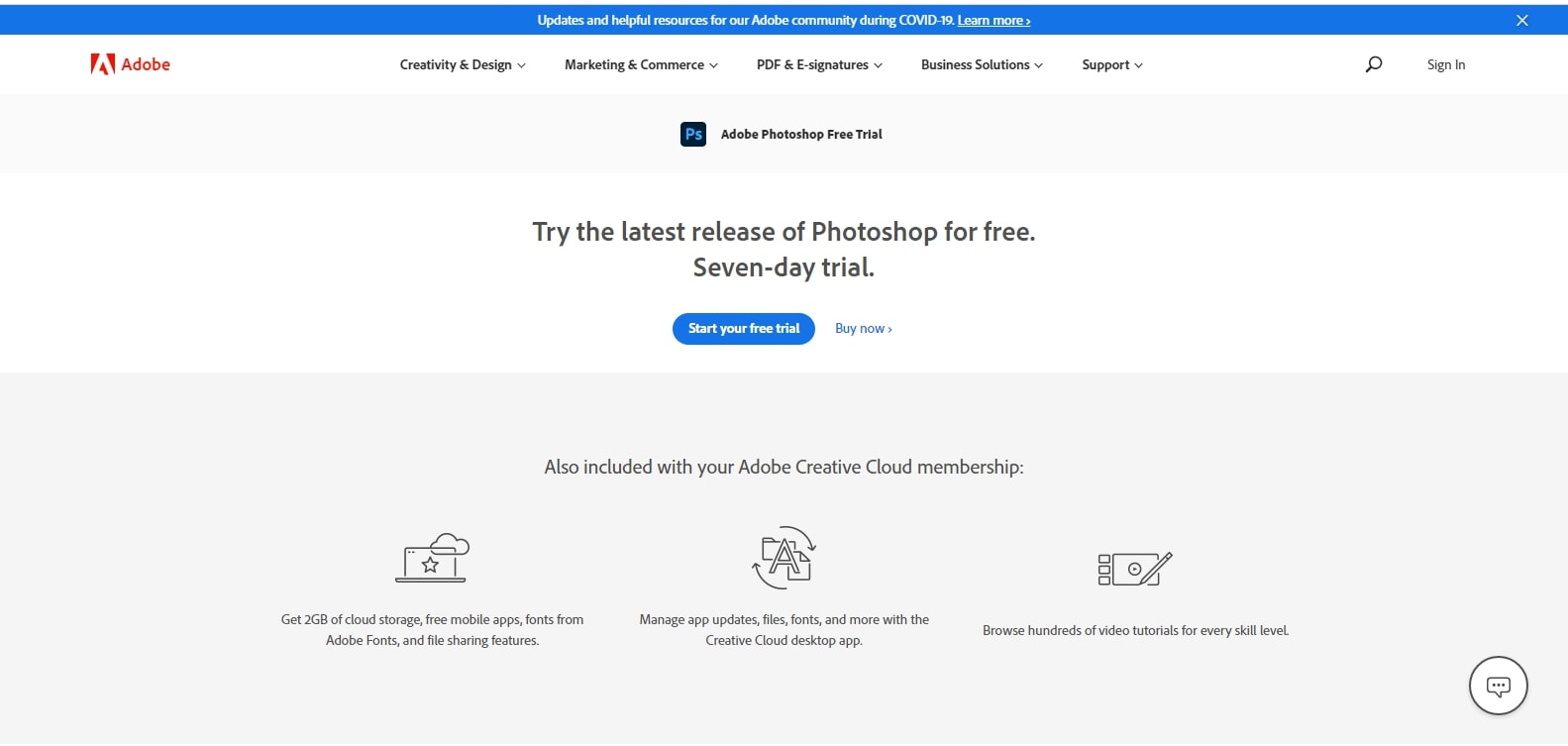
Task: Click the video tutorials icon
Action: [x=1135, y=569]
